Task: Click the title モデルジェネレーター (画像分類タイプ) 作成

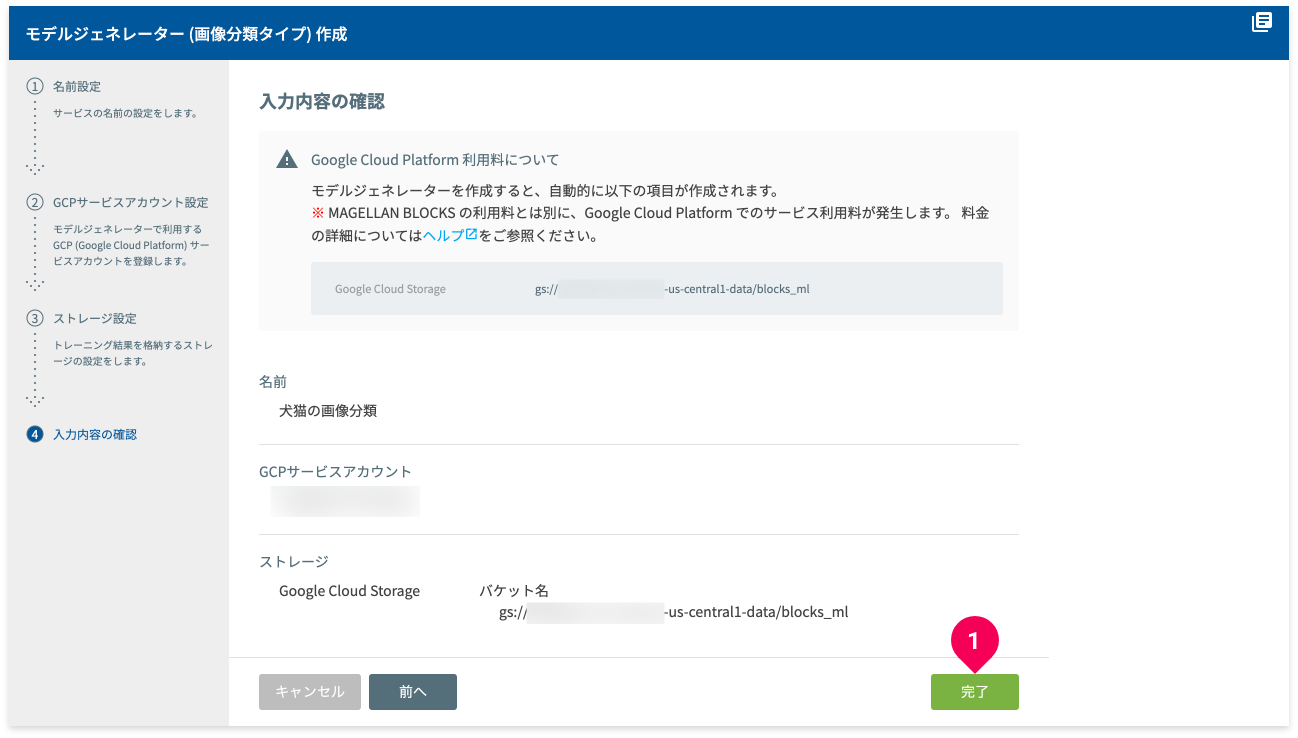Action: pyautogui.click(x=186, y=34)
